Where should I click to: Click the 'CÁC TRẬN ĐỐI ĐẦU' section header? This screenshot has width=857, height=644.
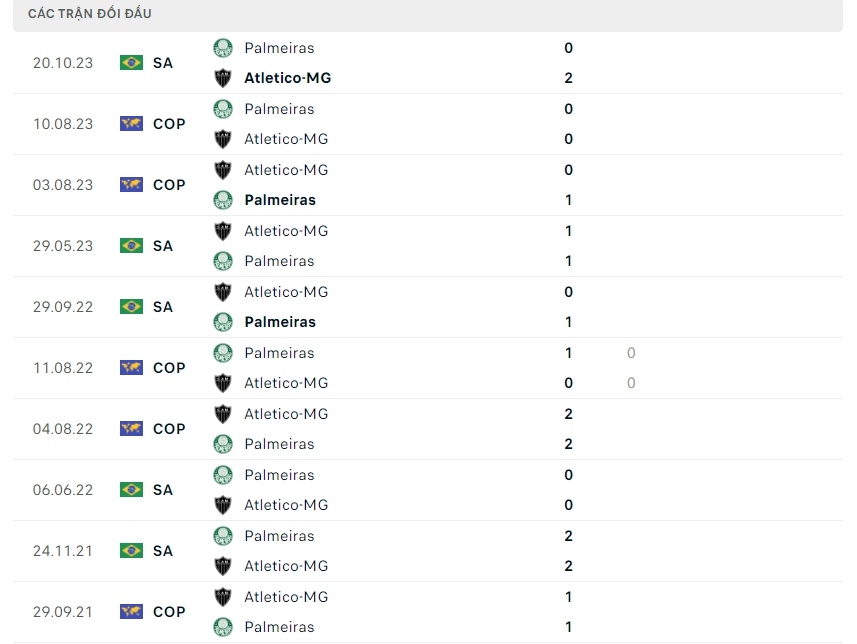pyautogui.click(x=90, y=14)
